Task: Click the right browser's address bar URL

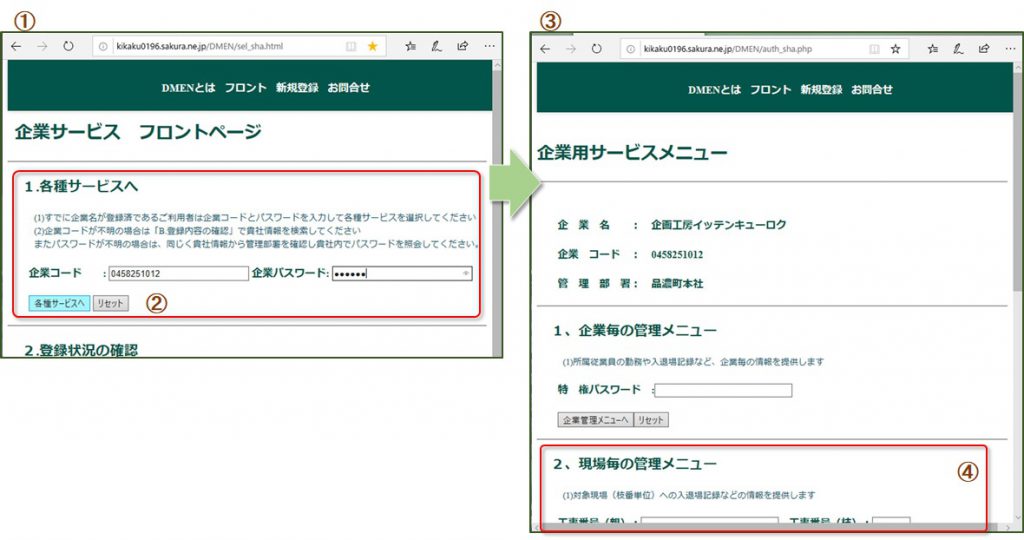Action: (728, 49)
